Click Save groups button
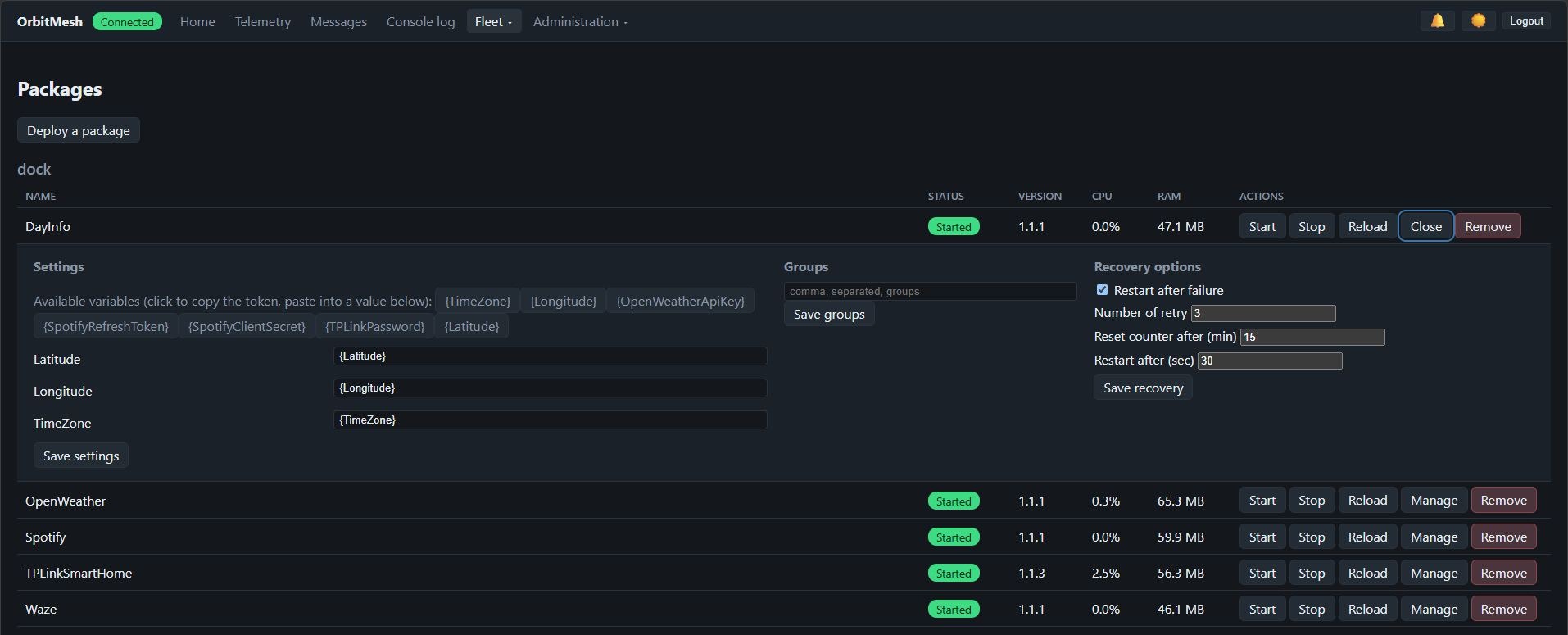This screenshot has height=635, width=1568. click(829, 314)
